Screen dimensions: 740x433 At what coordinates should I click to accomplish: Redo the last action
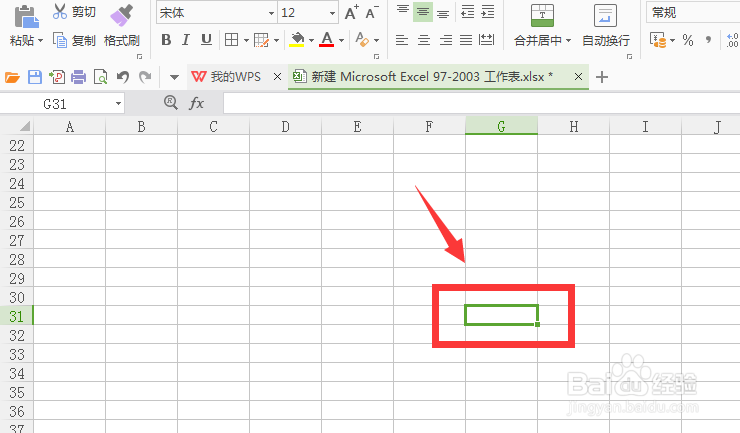(145, 77)
